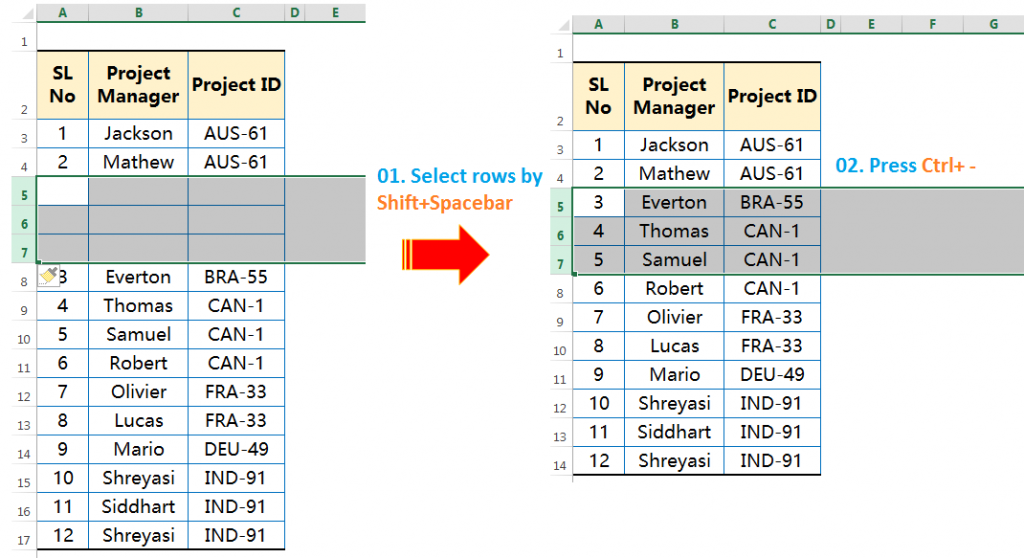The image size is (1024, 558).
Task: Select 'Olivier' cell in left sheet
Action: tap(138, 392)
